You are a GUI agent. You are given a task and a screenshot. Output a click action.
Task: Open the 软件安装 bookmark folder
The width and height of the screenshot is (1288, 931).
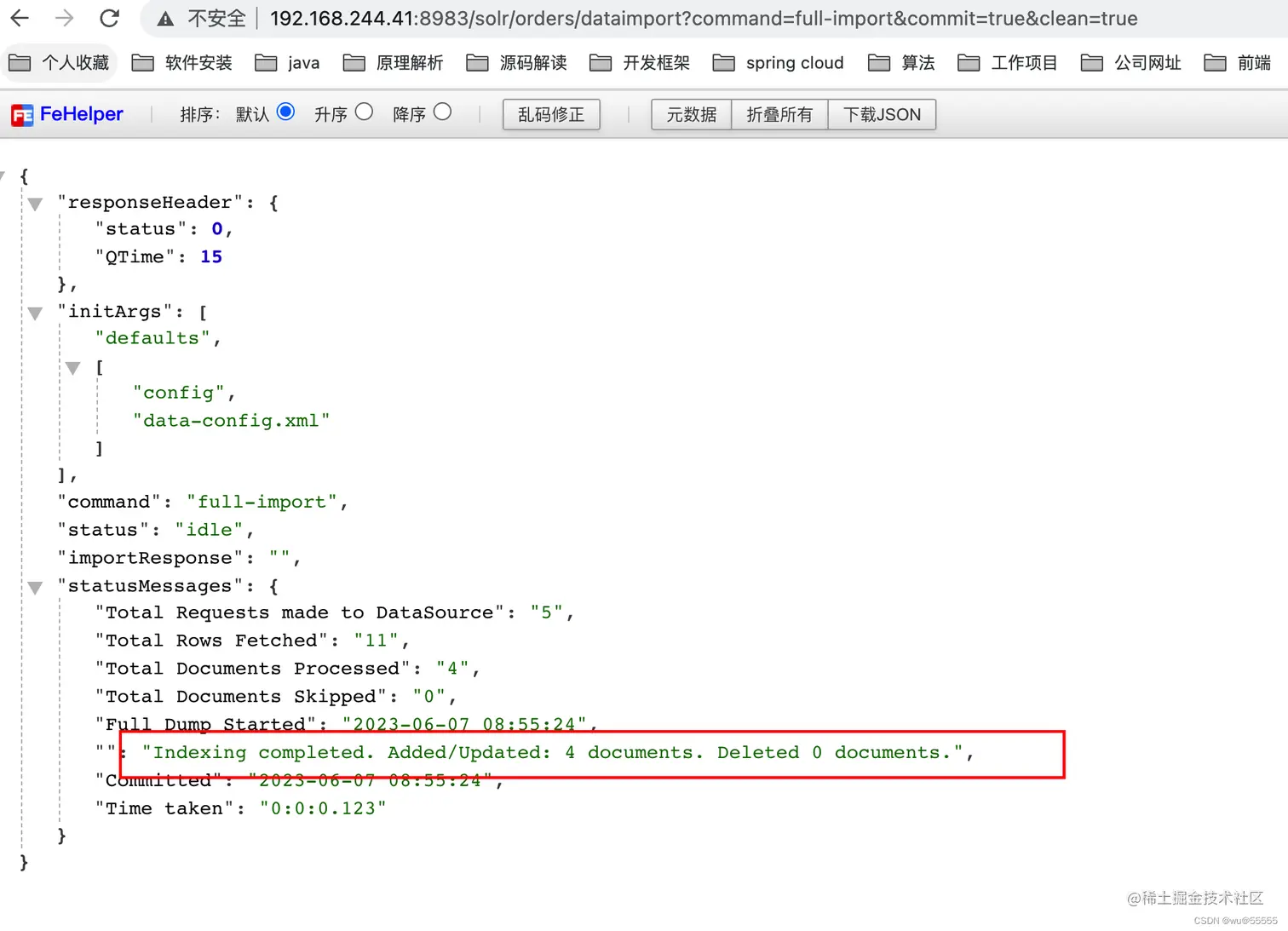click(182, 63)
